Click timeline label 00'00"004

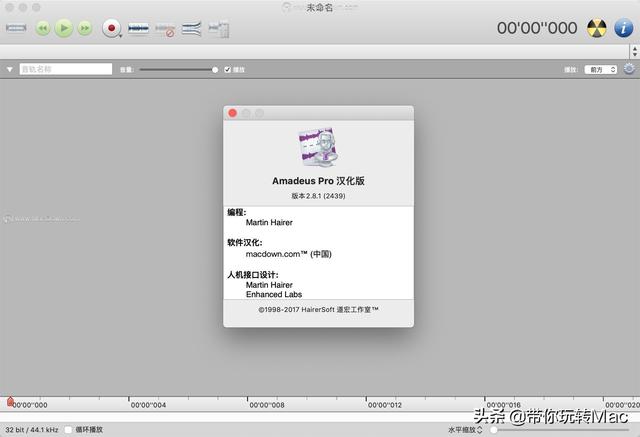pyautogui.click(x=148, y=405)
